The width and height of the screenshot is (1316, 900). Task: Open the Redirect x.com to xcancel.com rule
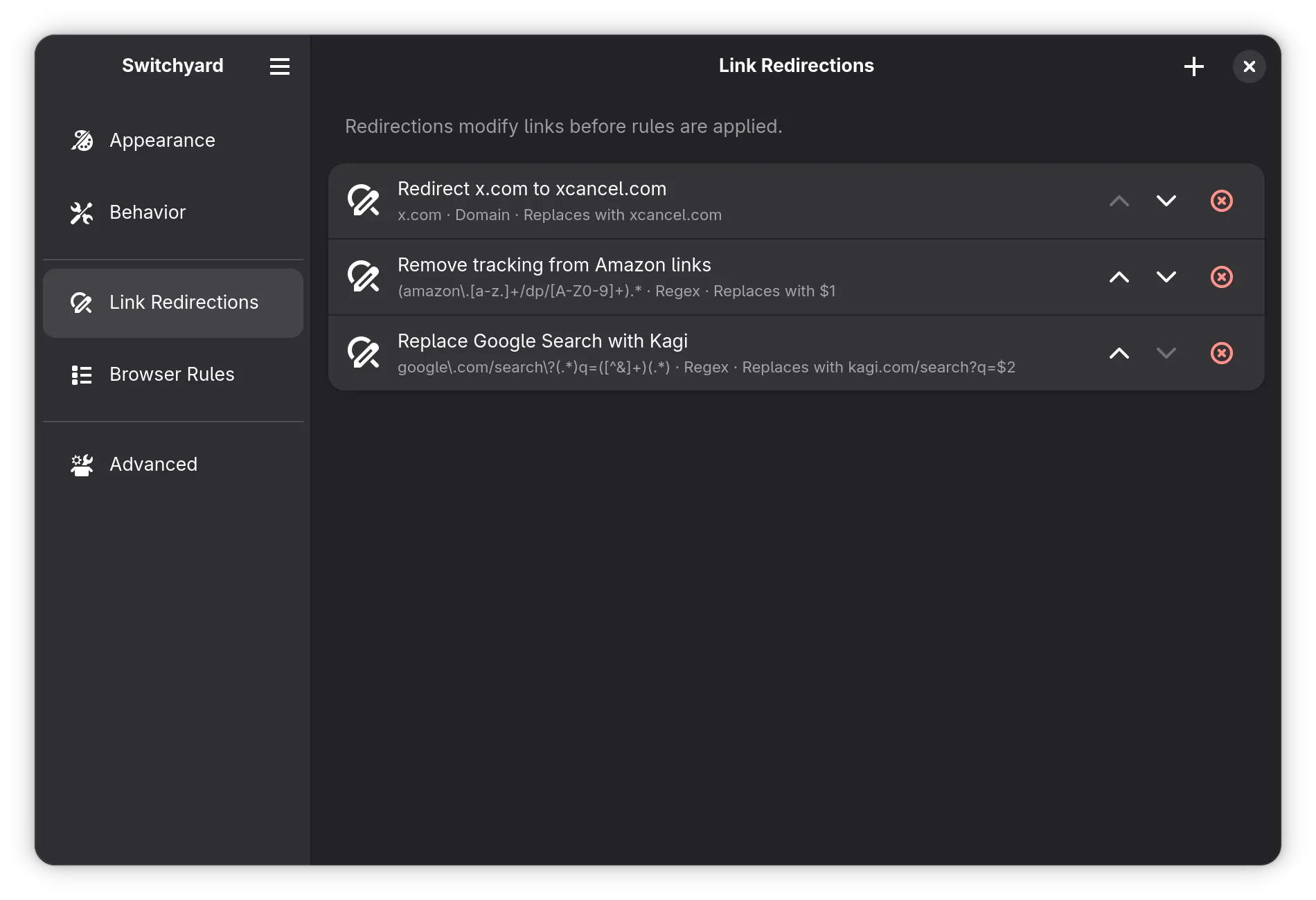[797, 201]
